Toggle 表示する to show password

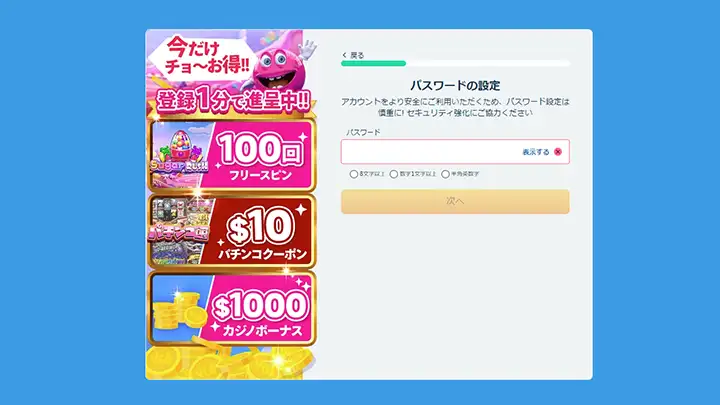[535, 152]
